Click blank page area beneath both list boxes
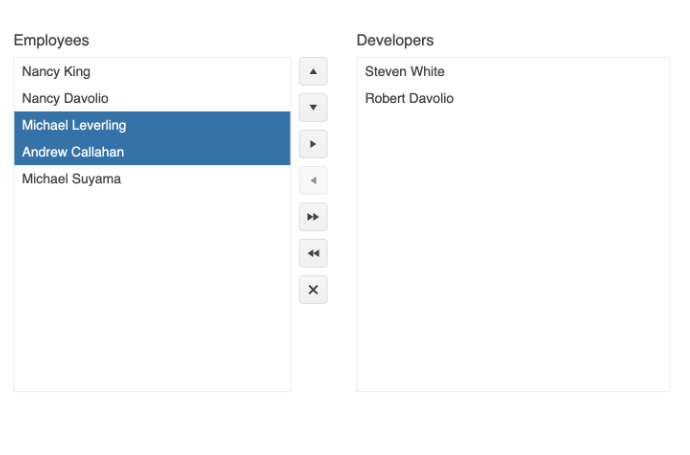 [340, 425]
